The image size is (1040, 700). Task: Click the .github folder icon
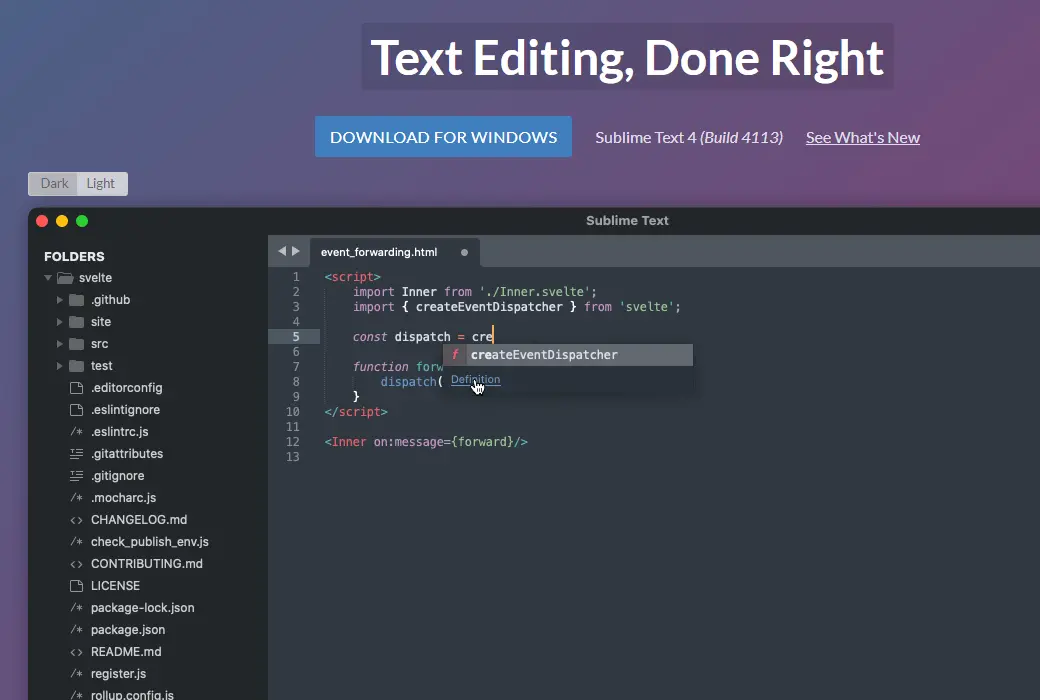[x=77, y=300]
